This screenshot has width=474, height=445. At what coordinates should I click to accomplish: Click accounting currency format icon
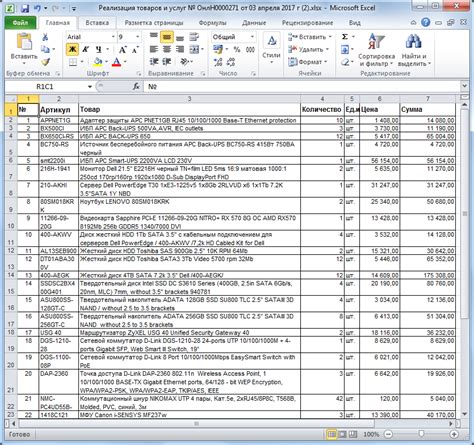[x=218, y=50]
